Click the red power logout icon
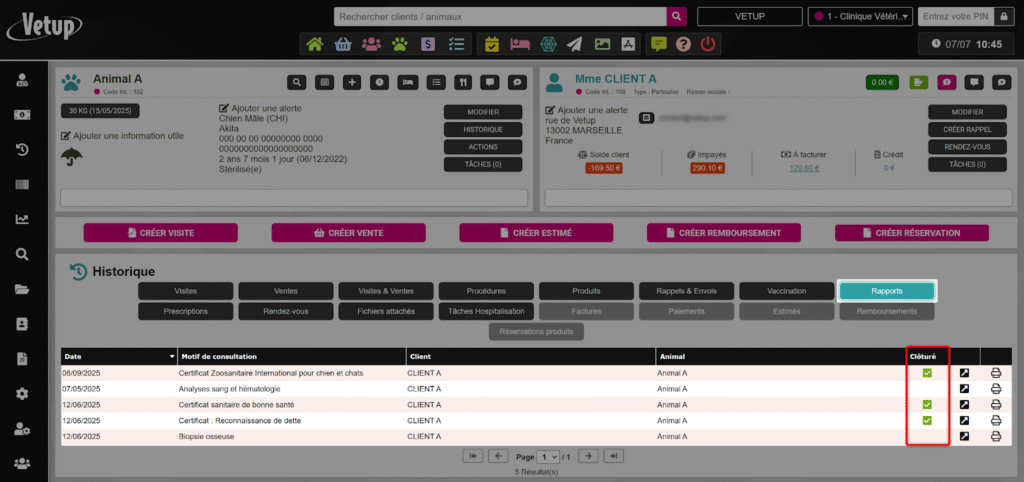This screenshot has height=482, width=1024. (708, 44)
